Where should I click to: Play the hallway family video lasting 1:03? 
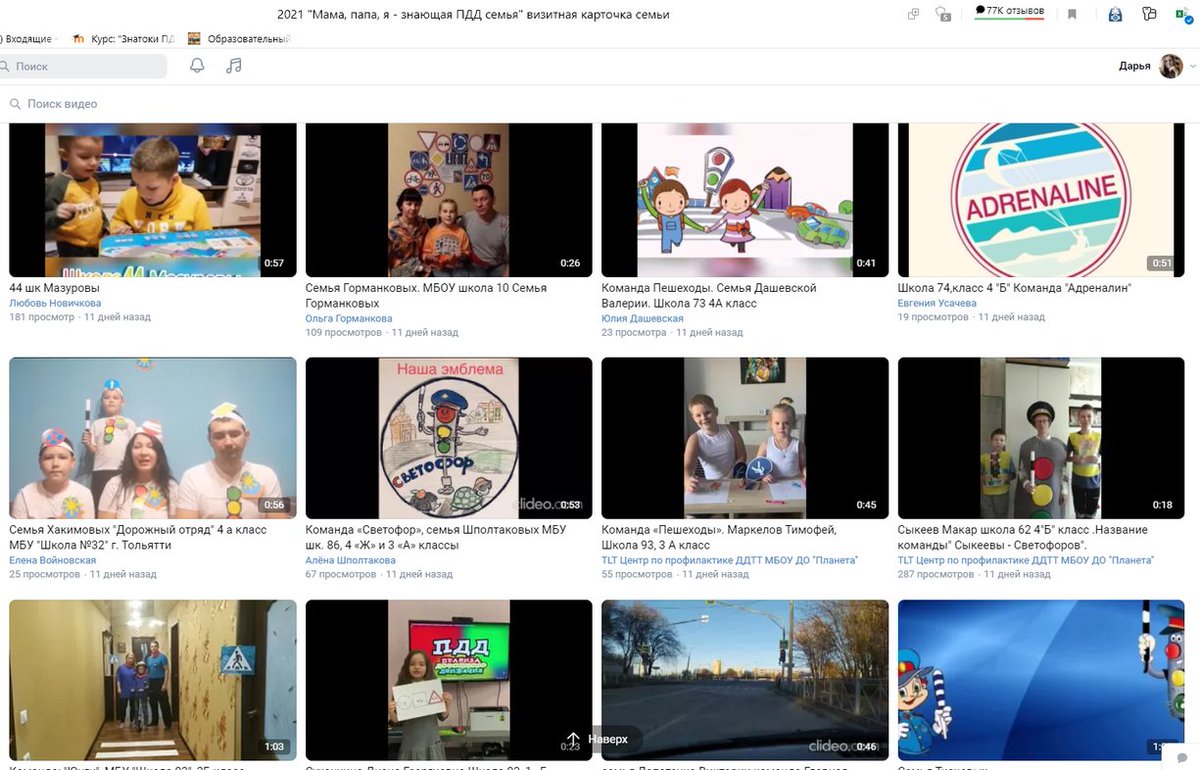[153, 680]
